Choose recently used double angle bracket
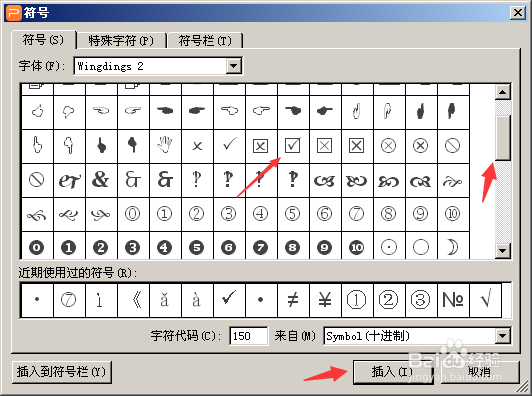Image resolution: width=532 pixels, height=396 pixels. click(x=133, y=300)
